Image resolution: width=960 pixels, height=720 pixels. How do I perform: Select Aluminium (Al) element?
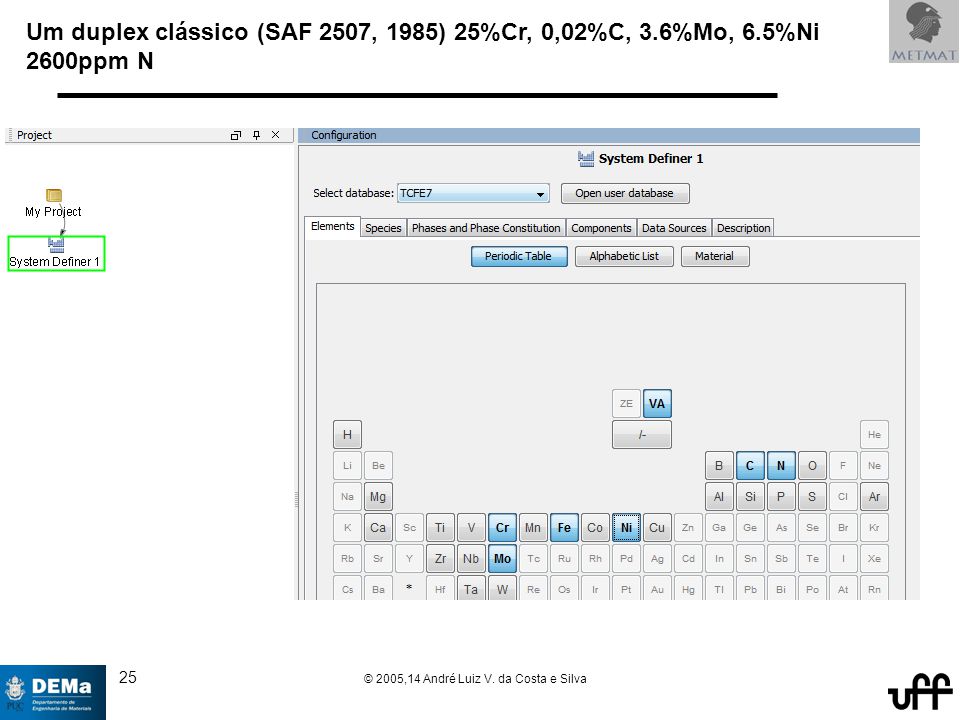pos(719,497)
